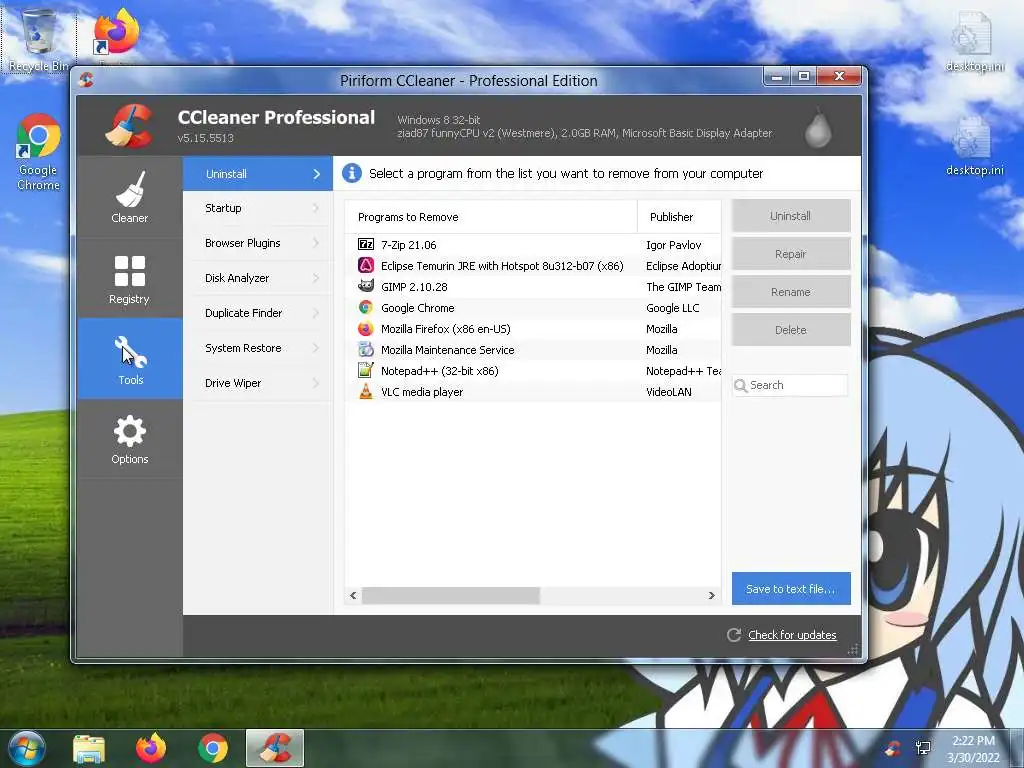Select the "GIMP 2.10.28" row
This screenshot has height=768, width=1024.
533,287
